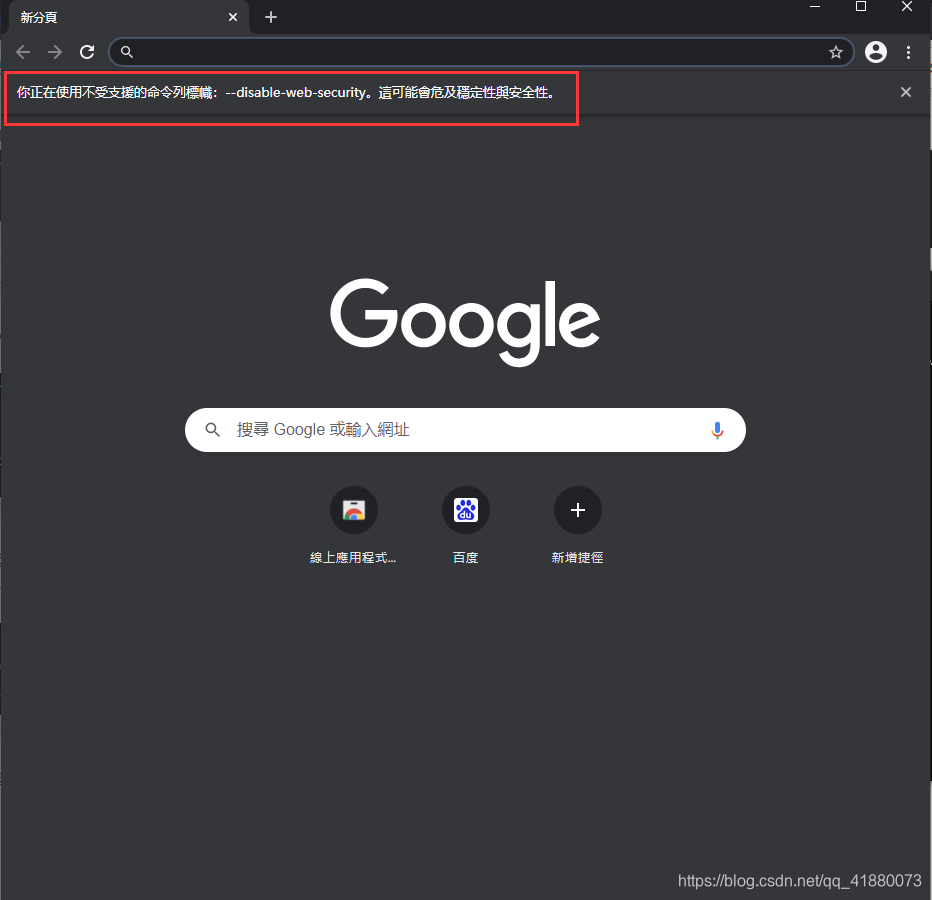The image size is (932, 900).
Task: Click the browser back arrow
Action: point(23,52)
